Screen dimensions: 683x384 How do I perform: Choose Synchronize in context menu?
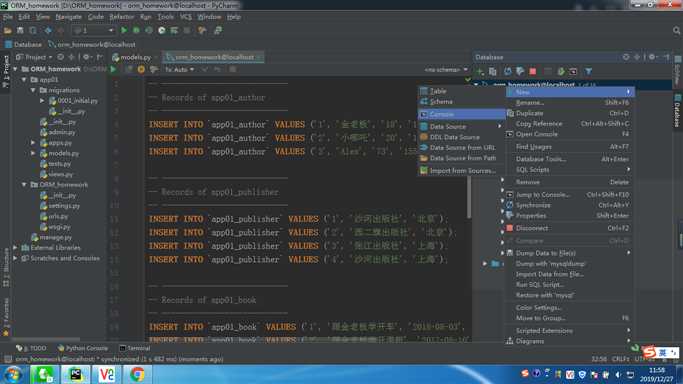coord(569,205)
